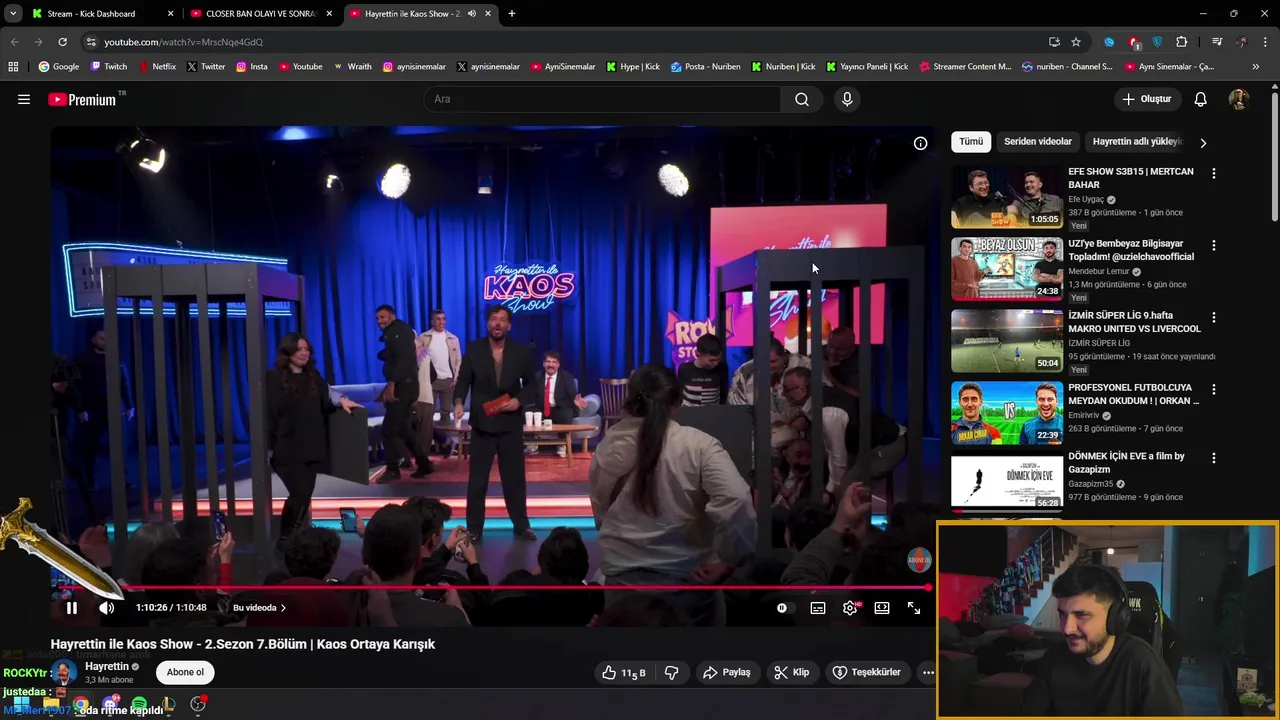The image size is (1280, 720).
Task: Select the Tümü filter chip
Action: (971, 142)
